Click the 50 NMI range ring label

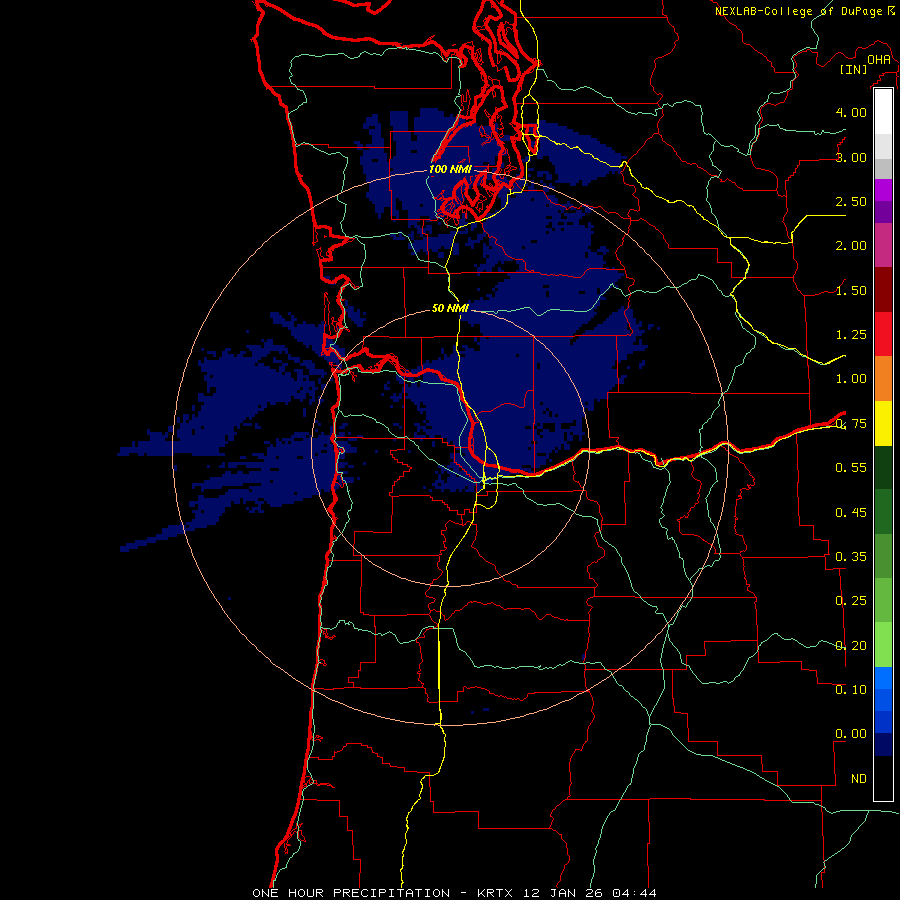coord(450,308)
